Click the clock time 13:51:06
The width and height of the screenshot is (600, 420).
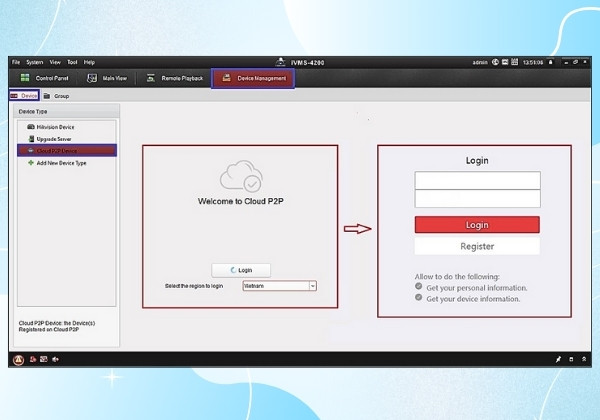pyautogui.click(x=533, y=62)
